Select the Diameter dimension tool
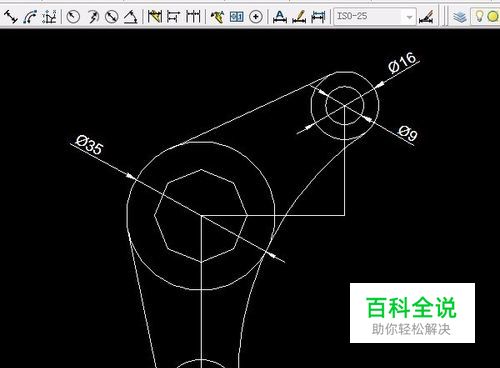 click(112, 16)
